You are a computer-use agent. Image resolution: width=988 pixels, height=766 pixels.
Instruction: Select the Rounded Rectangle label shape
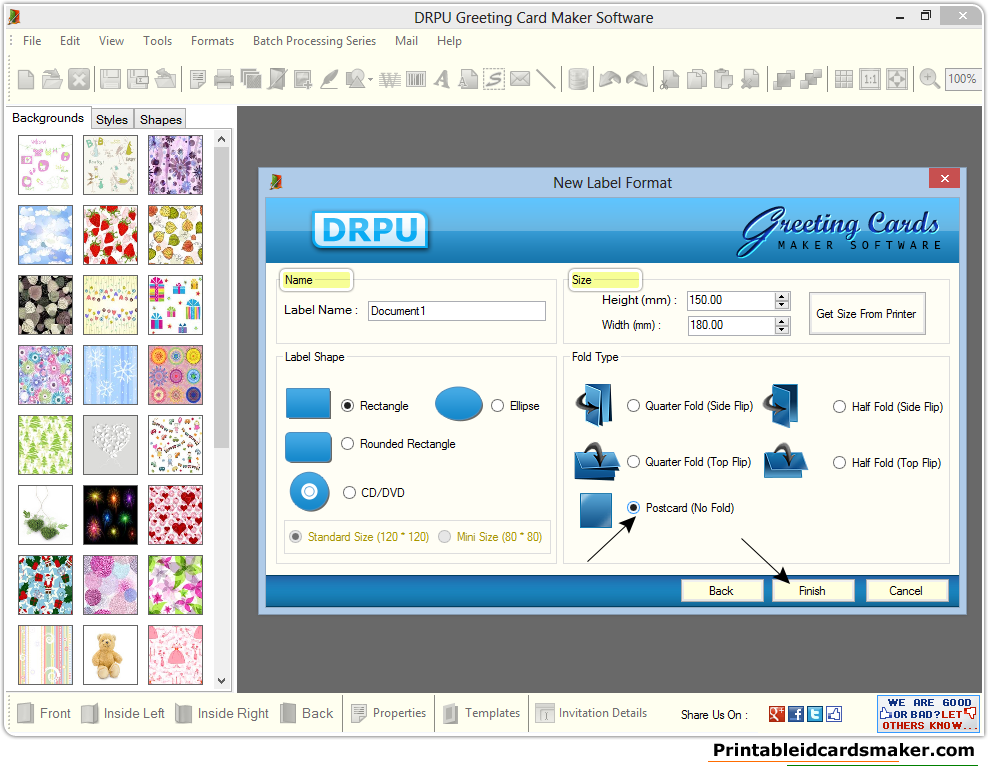[347, 443]
